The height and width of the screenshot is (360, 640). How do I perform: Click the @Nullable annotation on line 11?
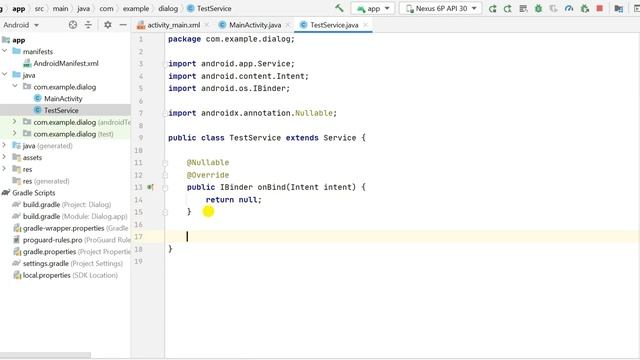tap(208, 162)
